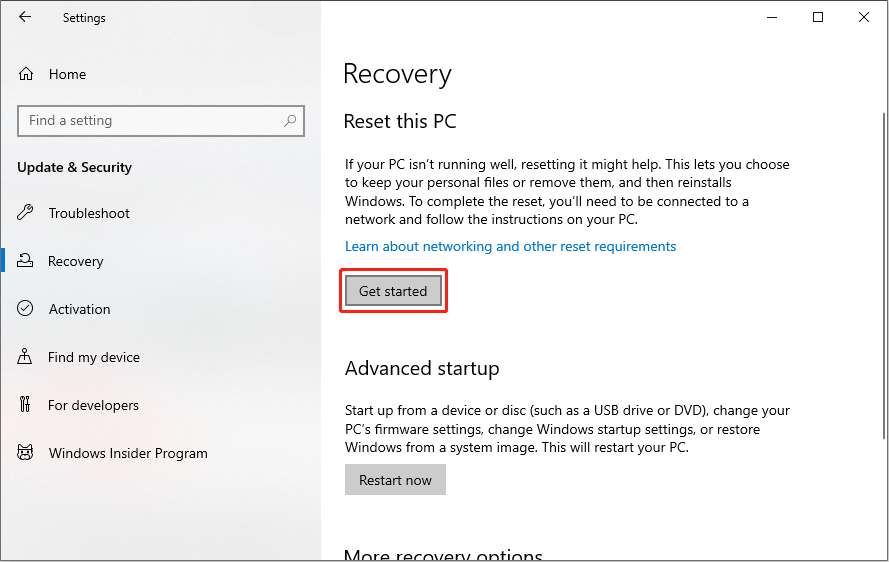Click the vertical scrollbar on the right
This screenshot has height=562, width=889.
coord(883,275)
